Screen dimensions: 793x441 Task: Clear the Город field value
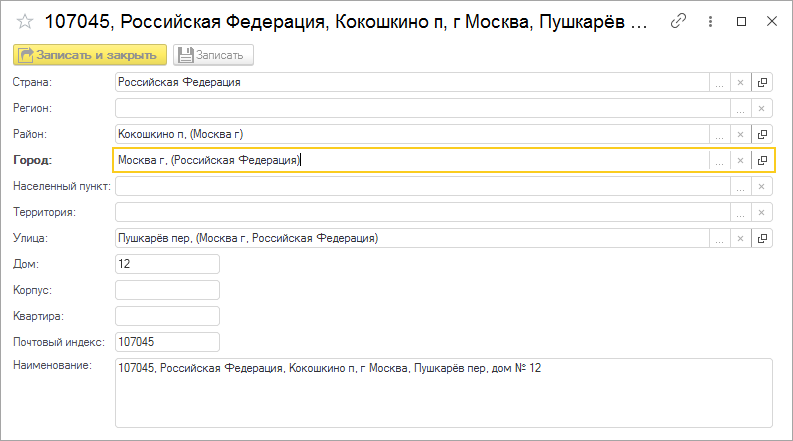[x=741, y=160]
